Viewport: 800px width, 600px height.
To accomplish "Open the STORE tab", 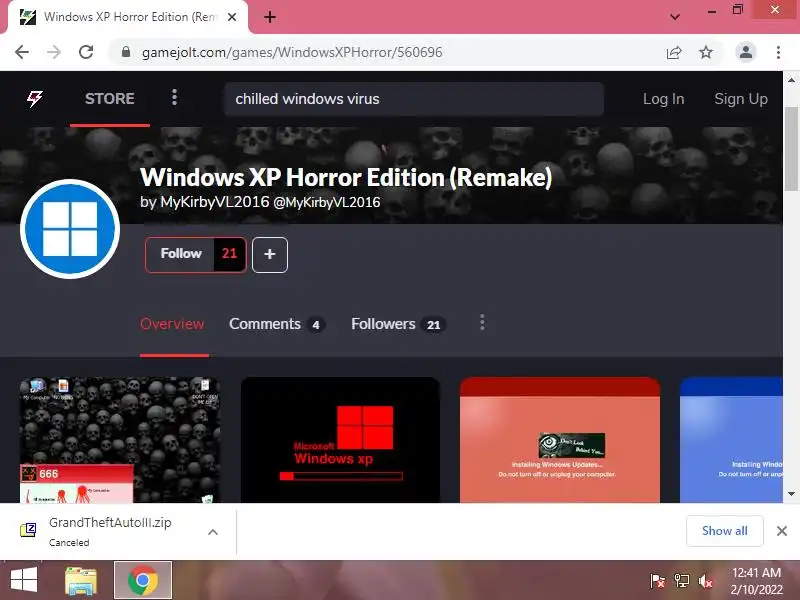I will click(x=110, y=98).
